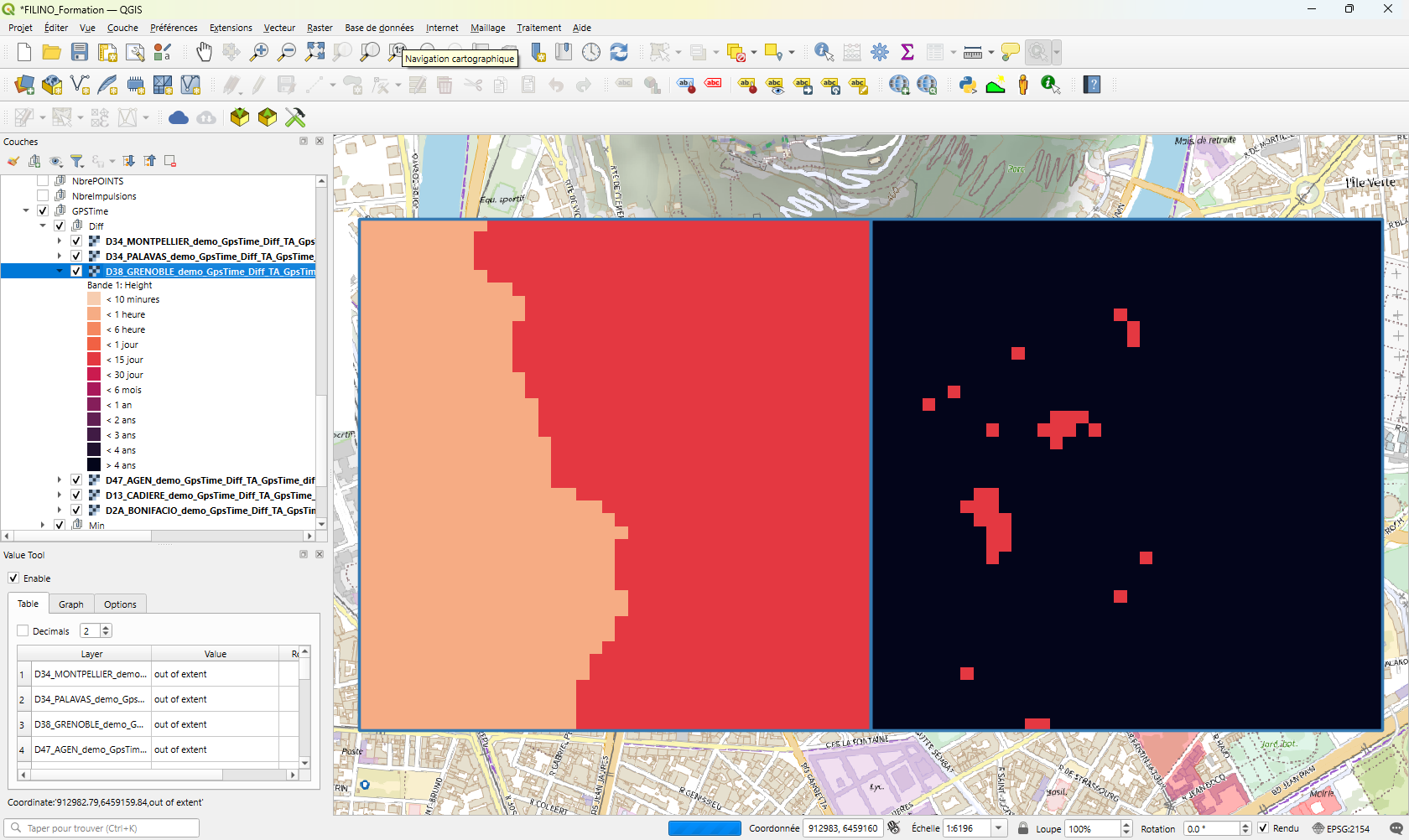
Task: Save the project with the floppy disk icon
Action: tap(80, 52)
